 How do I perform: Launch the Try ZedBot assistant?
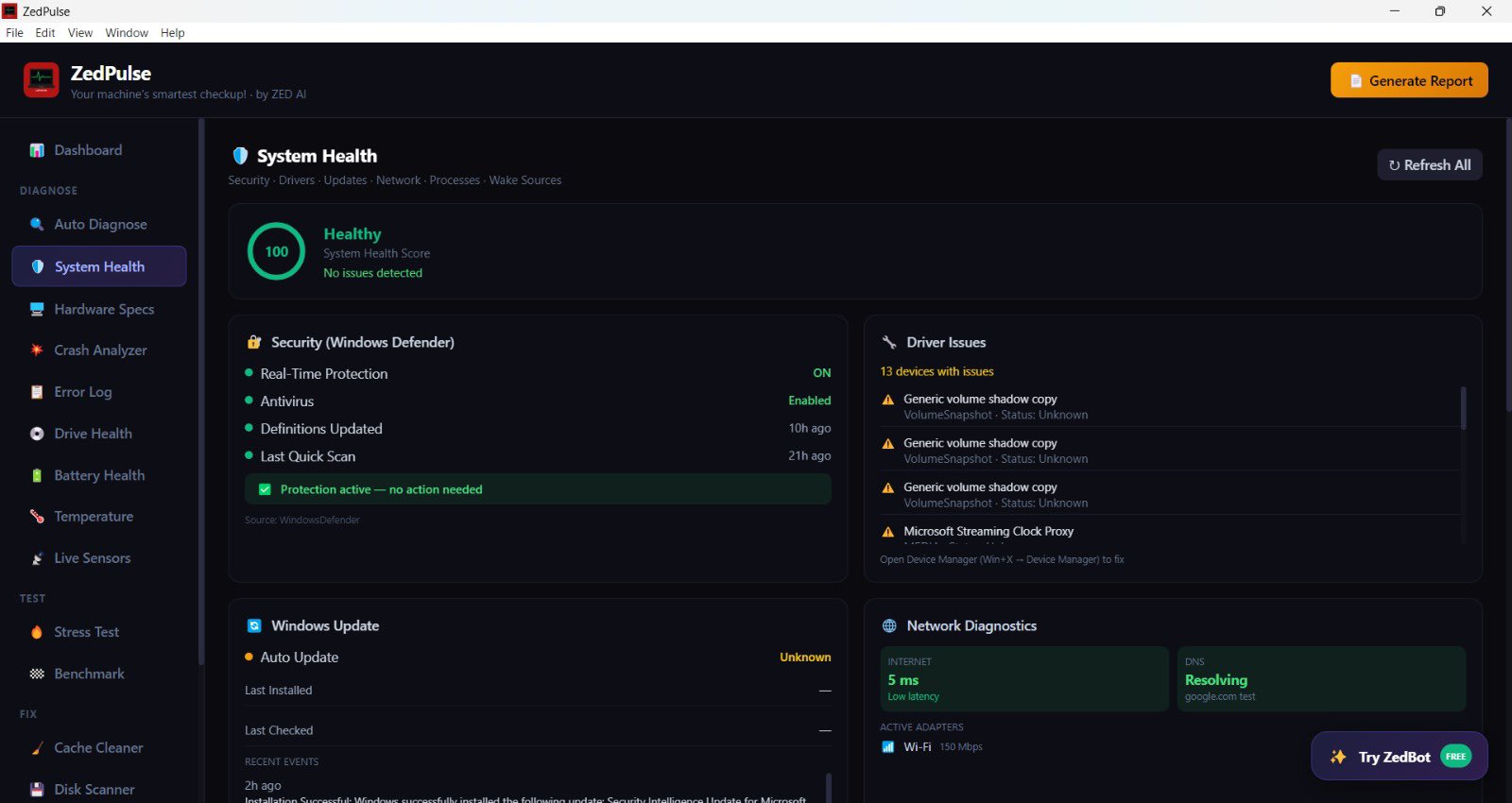click(1400, 756)
